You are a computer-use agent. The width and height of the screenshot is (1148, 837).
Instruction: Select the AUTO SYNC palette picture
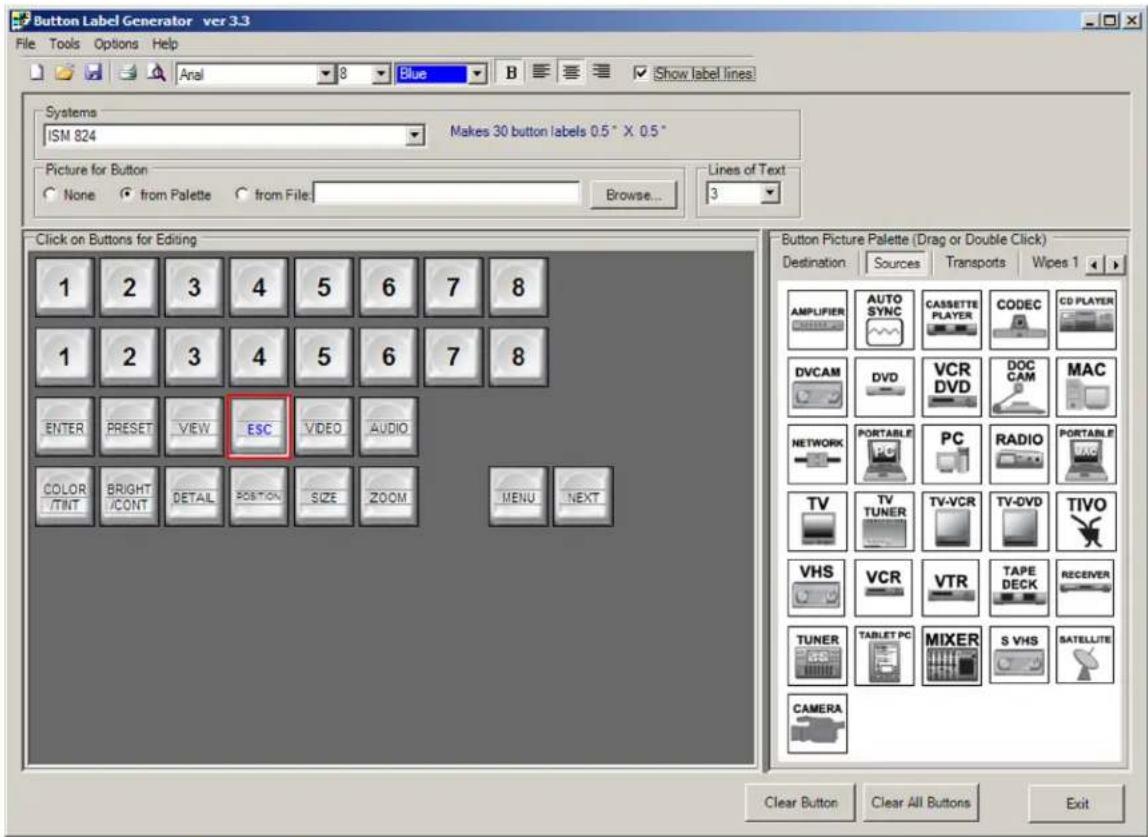[884, 320]
